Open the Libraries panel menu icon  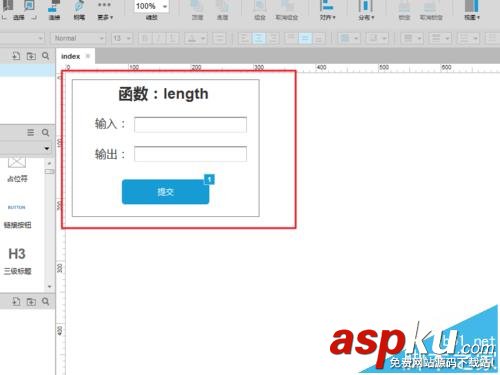(31, 133)
